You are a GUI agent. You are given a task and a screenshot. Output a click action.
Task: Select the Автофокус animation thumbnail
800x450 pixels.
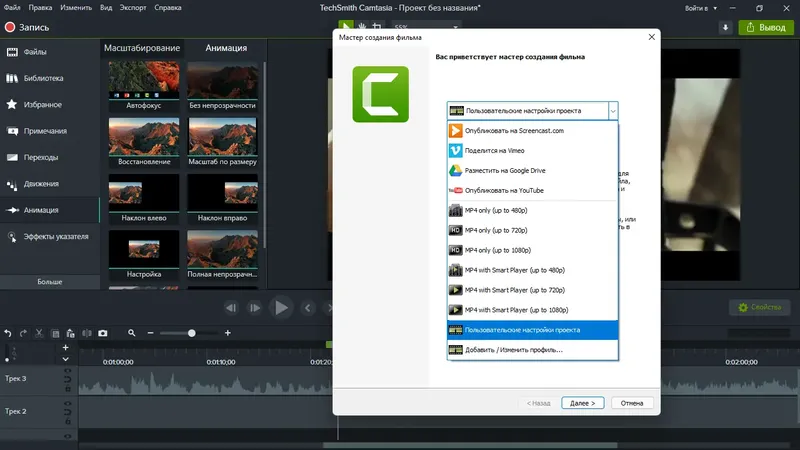(x=144, y=86)
